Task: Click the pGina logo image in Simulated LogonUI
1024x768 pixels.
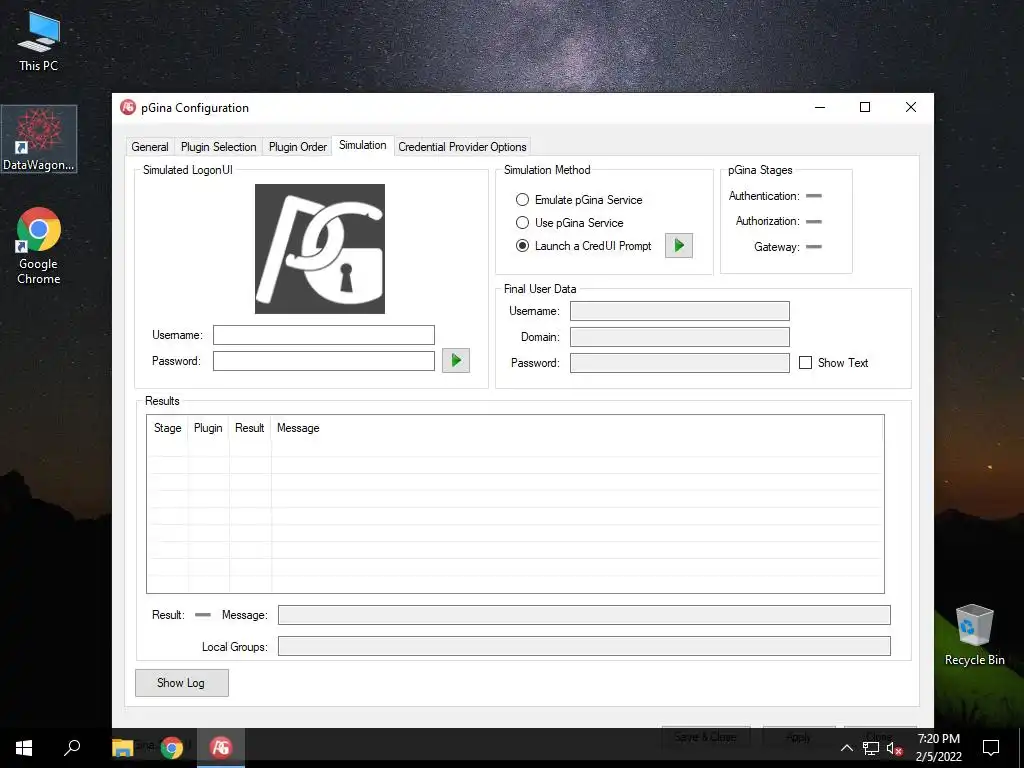Action: [x=320, y=249]
